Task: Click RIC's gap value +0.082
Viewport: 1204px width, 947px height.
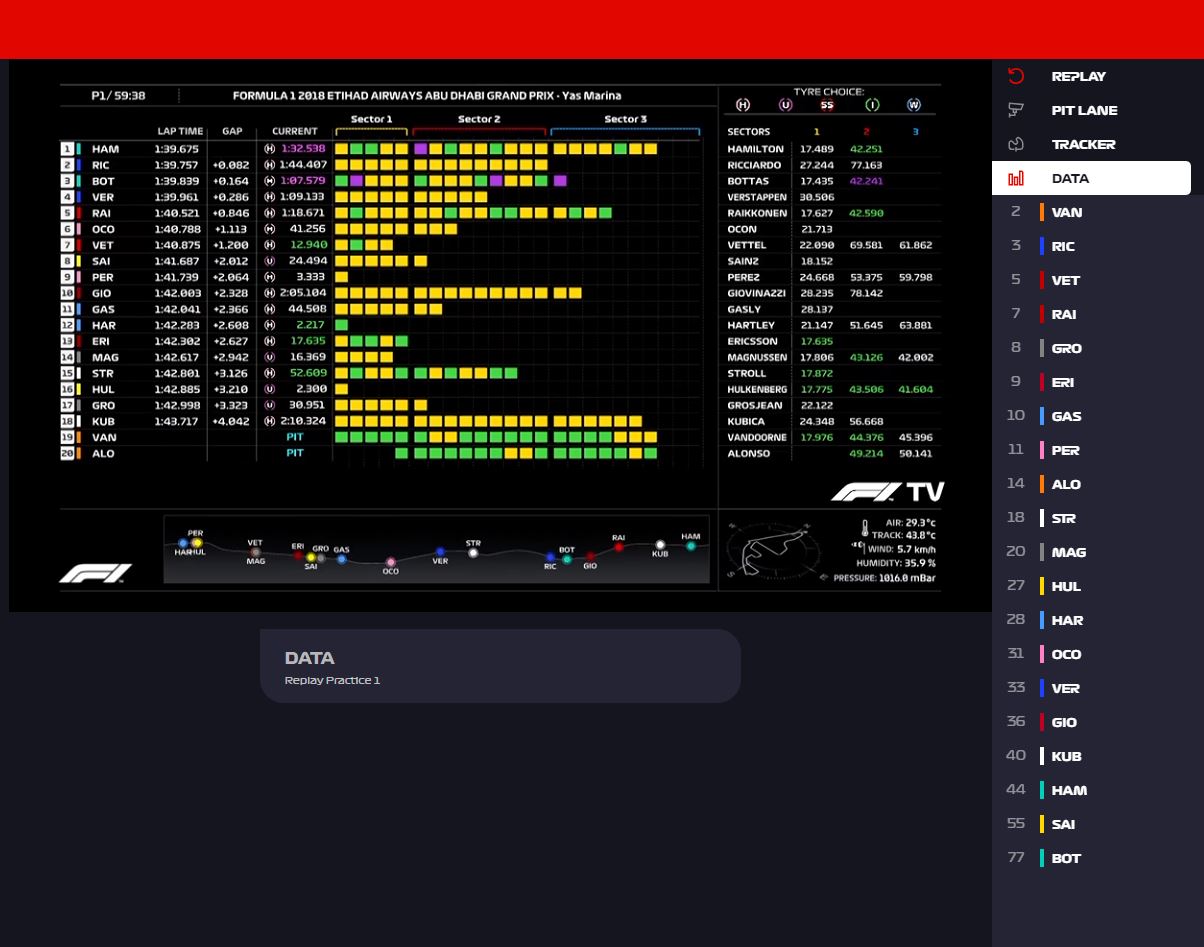Action: click(x=231, y=165)
